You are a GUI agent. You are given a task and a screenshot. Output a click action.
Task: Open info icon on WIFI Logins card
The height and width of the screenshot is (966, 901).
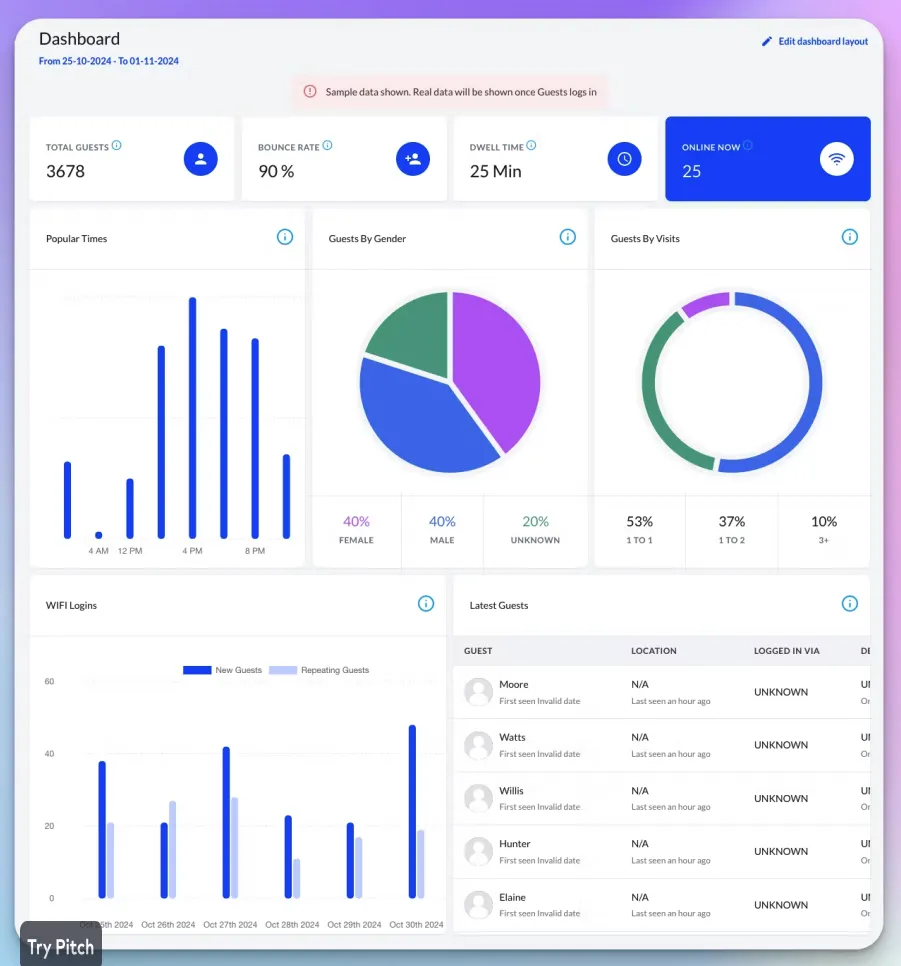tap(426, 604)
